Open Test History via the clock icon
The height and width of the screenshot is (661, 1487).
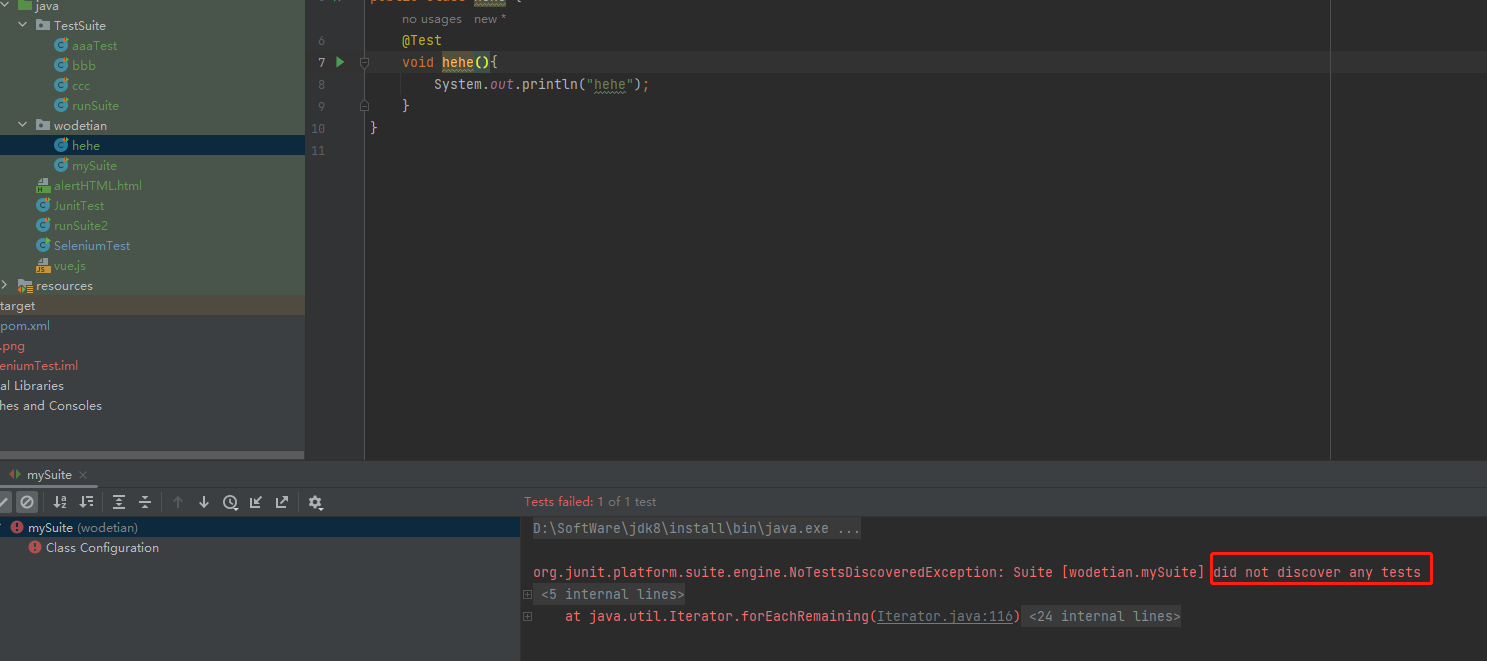pyautogui.click(x=231, y=501)
